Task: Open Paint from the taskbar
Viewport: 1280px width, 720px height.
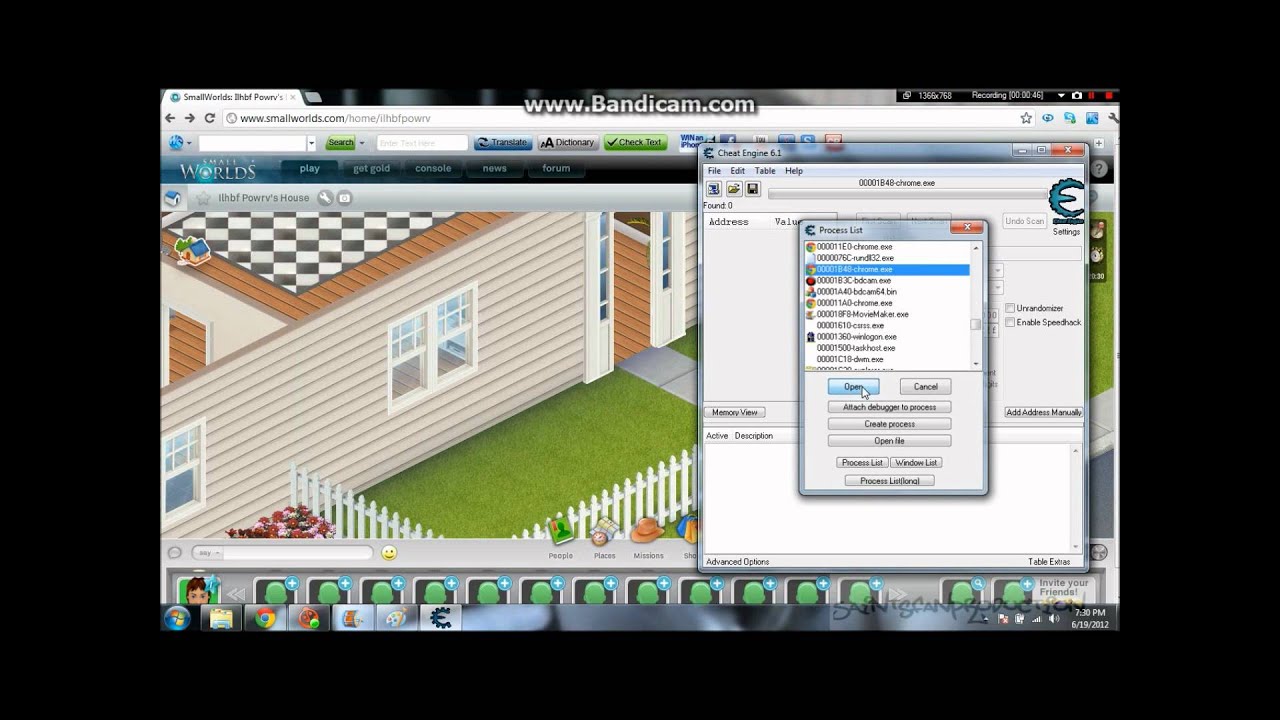Action: (x=396, y=619)
